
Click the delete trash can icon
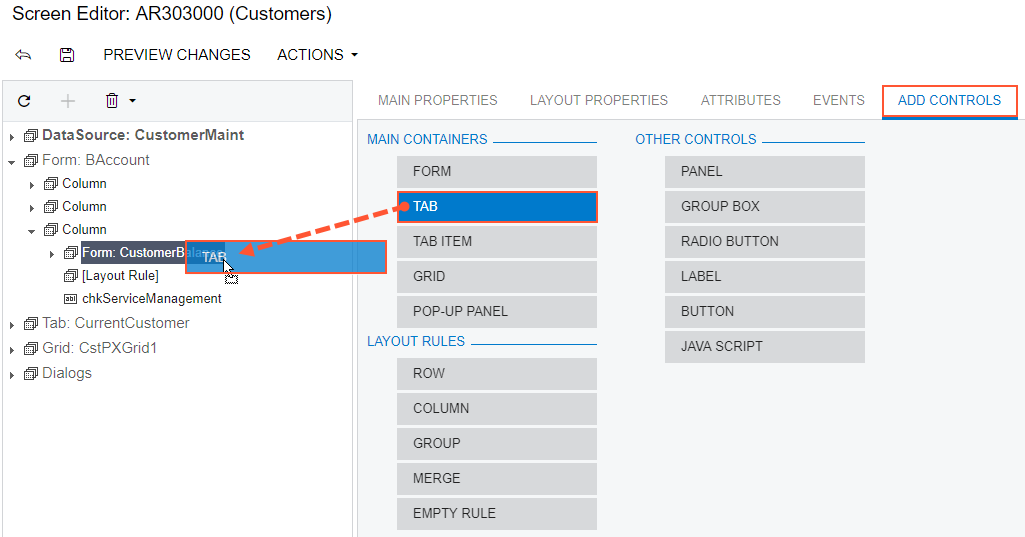(x=112, y=101)
